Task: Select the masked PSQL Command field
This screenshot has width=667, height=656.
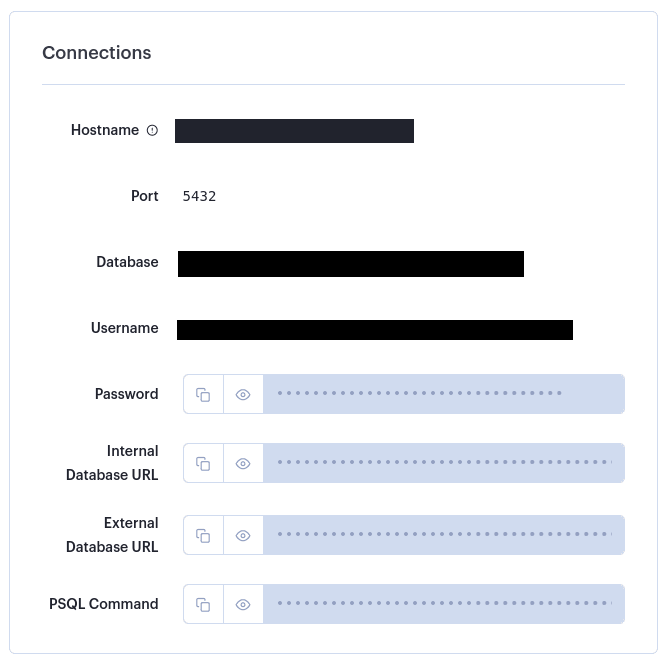Action: pos(444,604)
